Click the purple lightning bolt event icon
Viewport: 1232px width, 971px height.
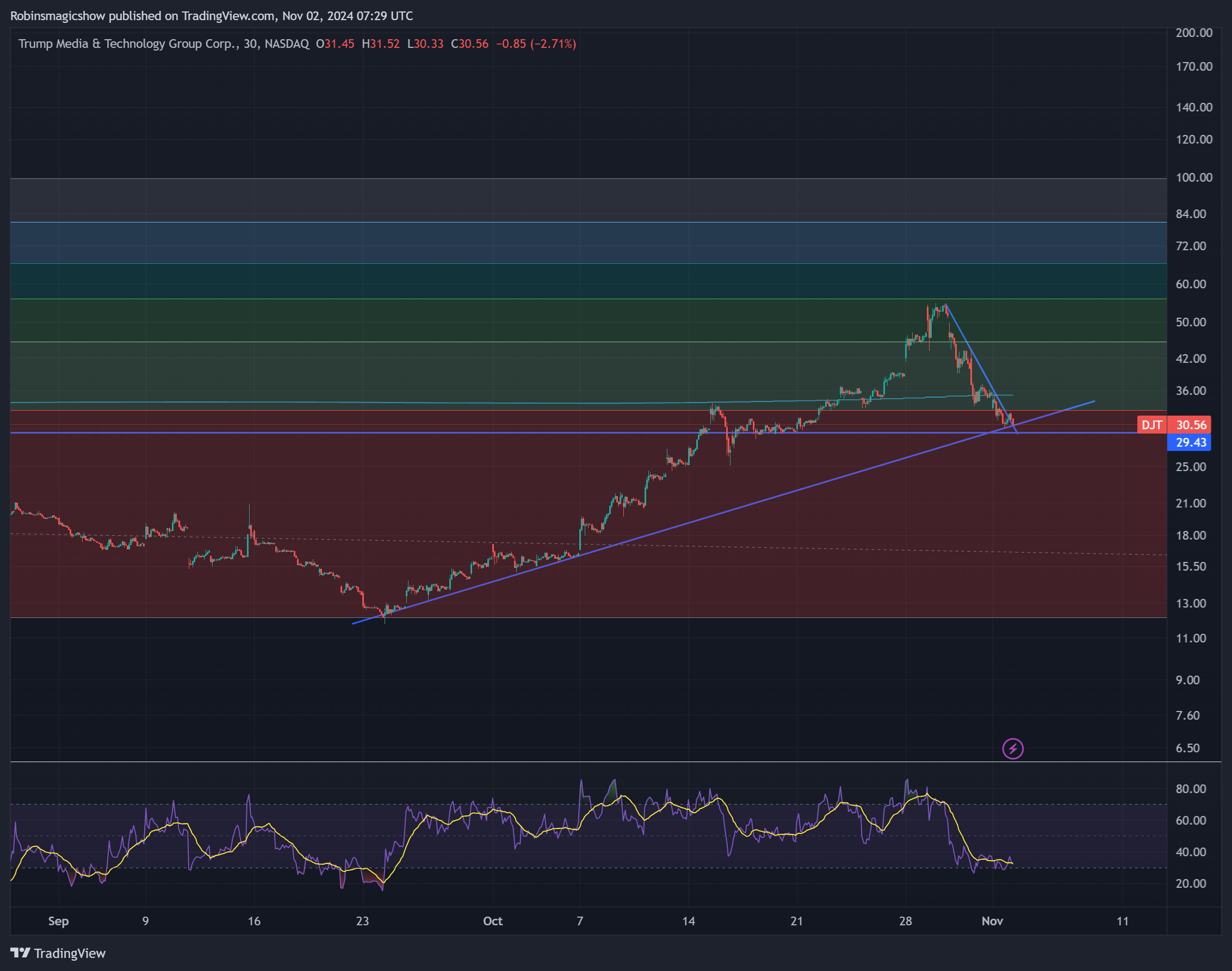pyautogui.click(x=1013, y=749)
